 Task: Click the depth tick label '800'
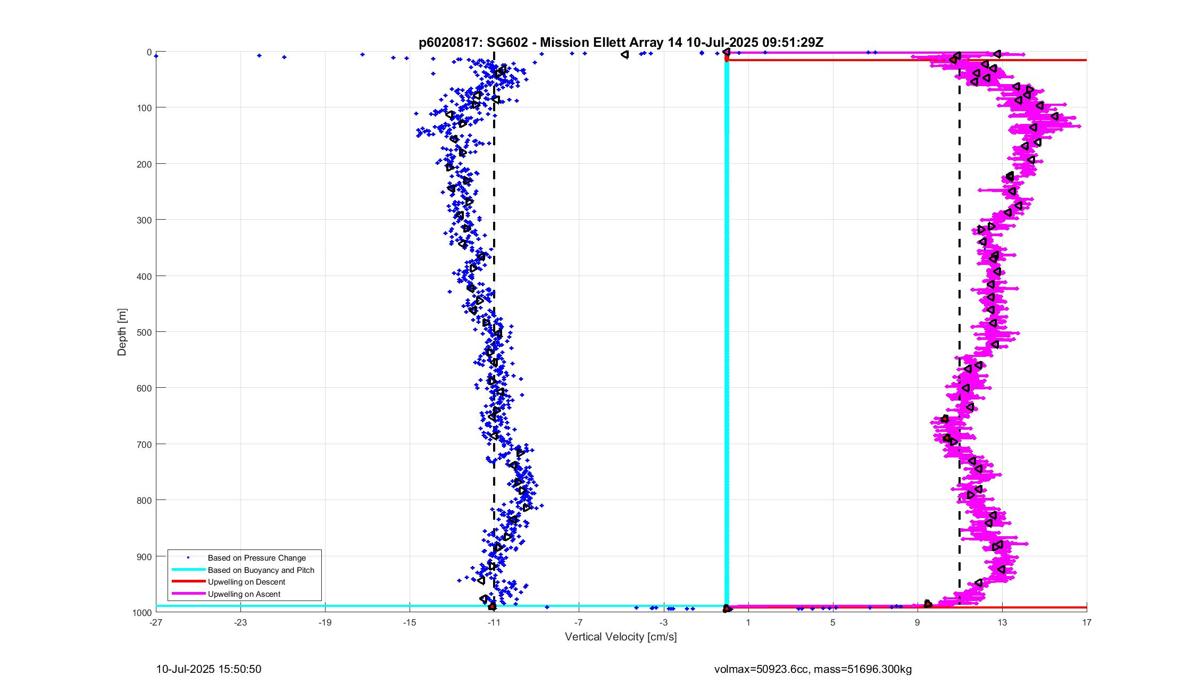pyautogui.click(x=143, y=500)
